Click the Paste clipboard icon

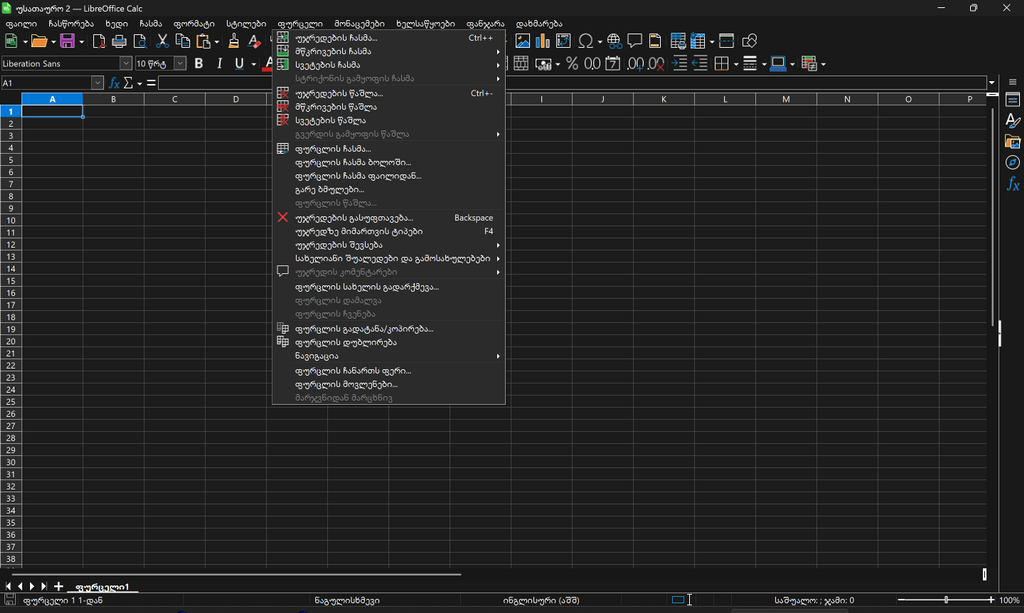(204, 41)
